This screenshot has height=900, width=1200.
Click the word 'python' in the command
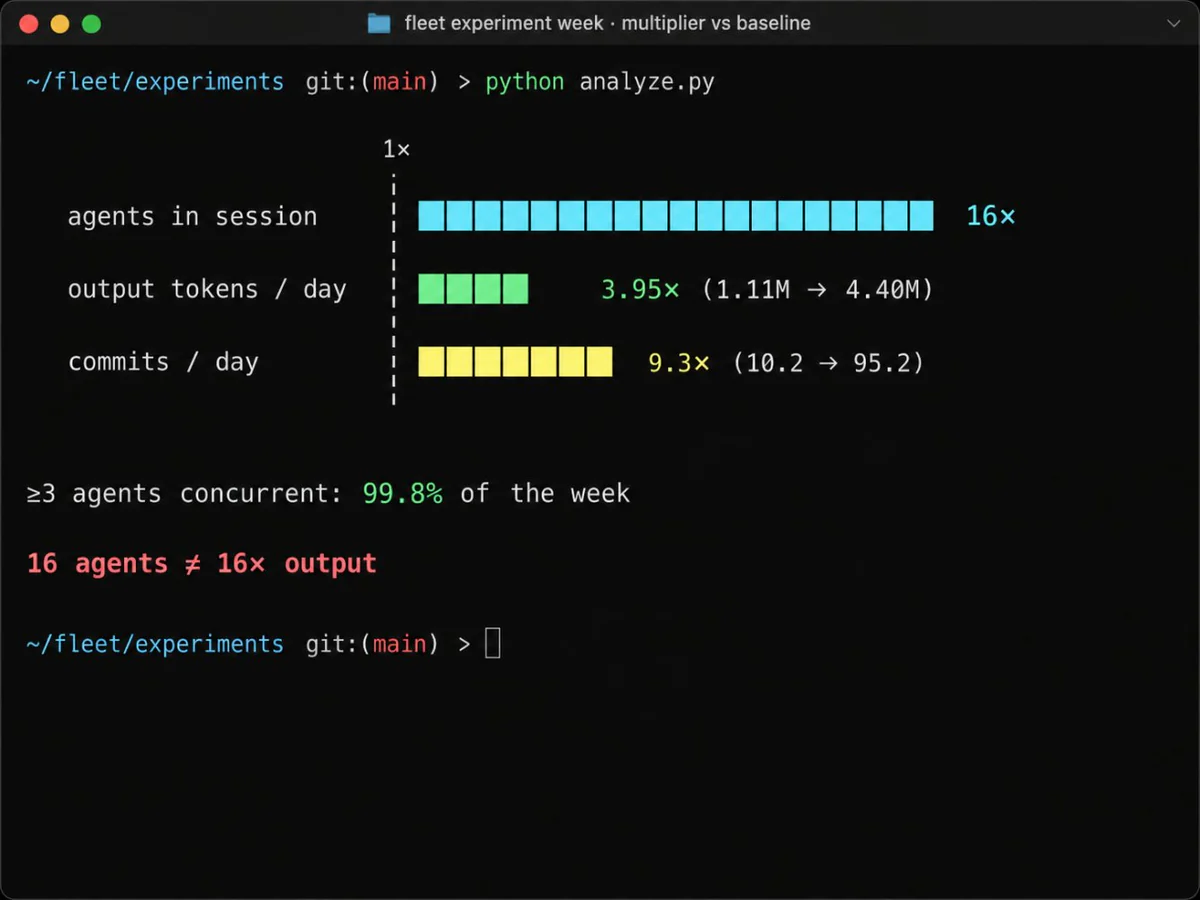pyautogui.click(x=525, y=82)
